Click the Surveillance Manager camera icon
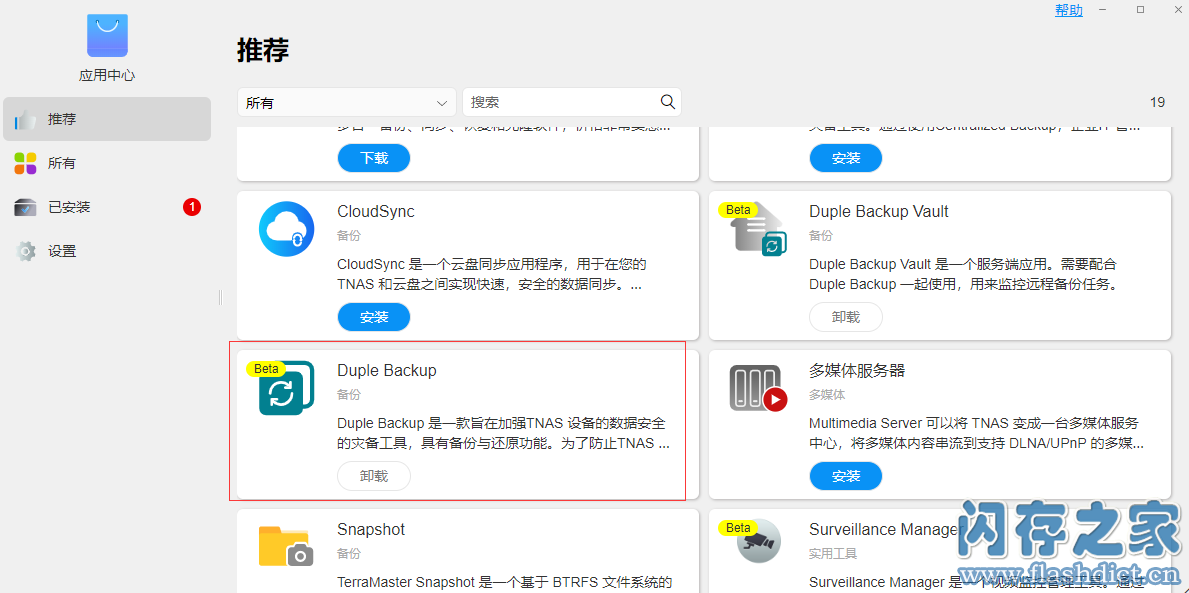Image resolution: width=1189 pixels, height=593 pixels. (x=759, y=541)
